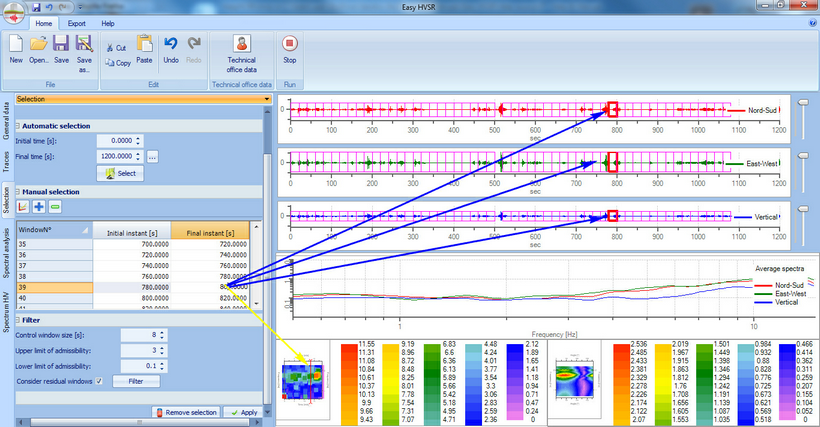Click the Vertical trace amplitude slider
This screenshot has width=820, height=427.
tap(803, 209)
